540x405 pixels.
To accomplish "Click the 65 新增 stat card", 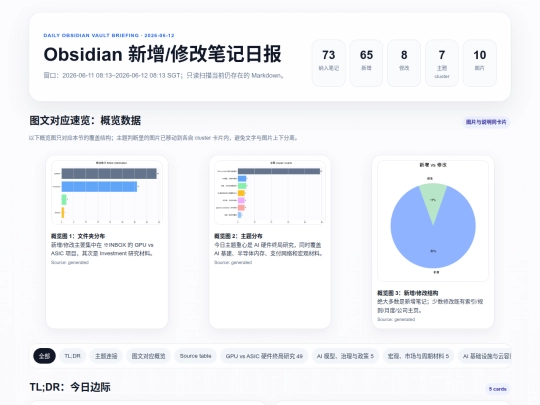I will tap(366, 63).
